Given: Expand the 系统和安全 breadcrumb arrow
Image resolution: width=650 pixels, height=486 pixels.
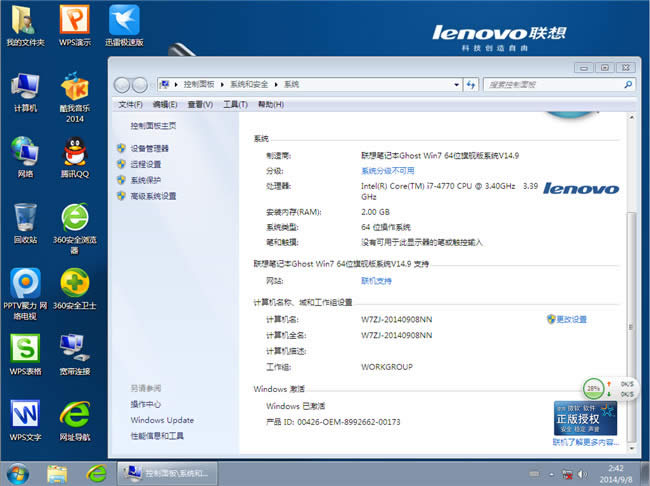Looking at the screenshot, I should click(x=276, y=85).
